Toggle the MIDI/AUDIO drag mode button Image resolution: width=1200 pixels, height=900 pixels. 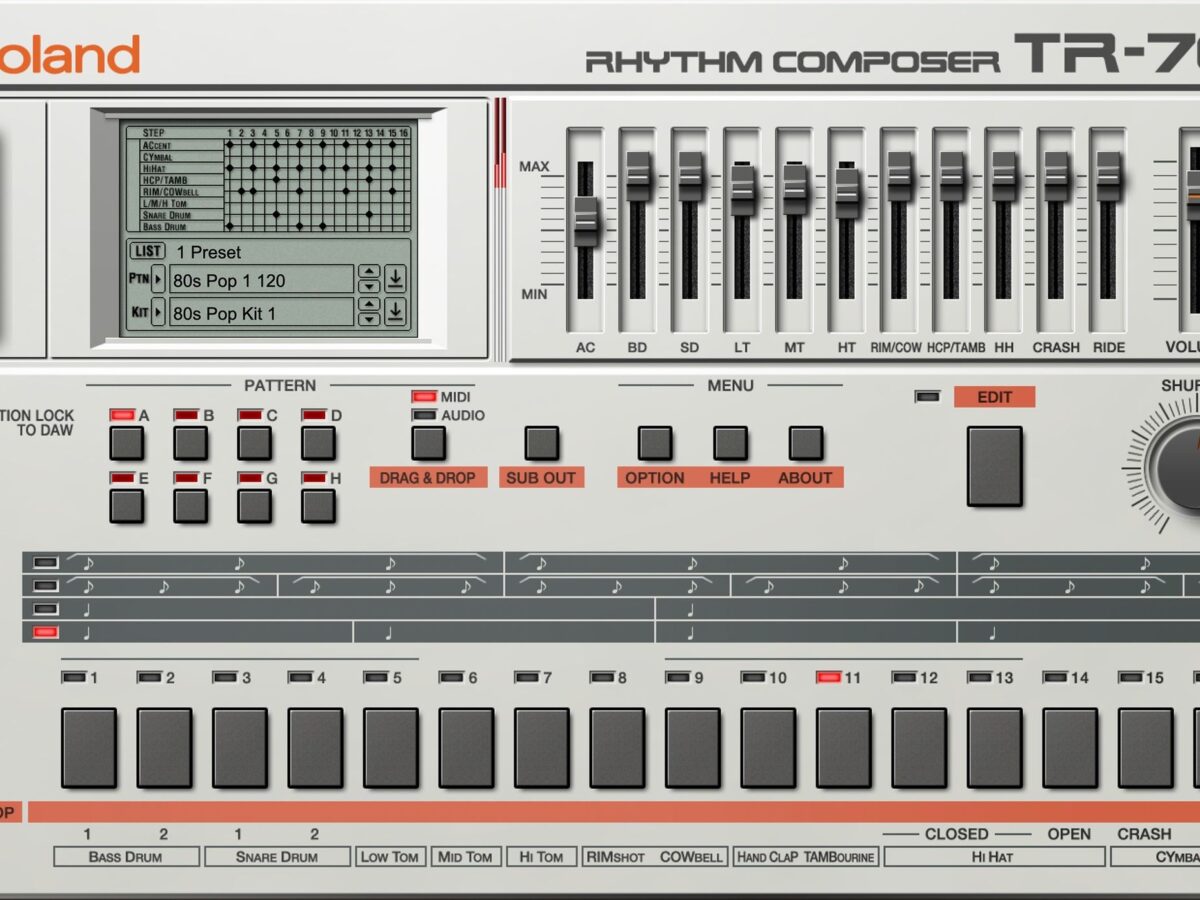pyautogui.click(x=429, y=443)
